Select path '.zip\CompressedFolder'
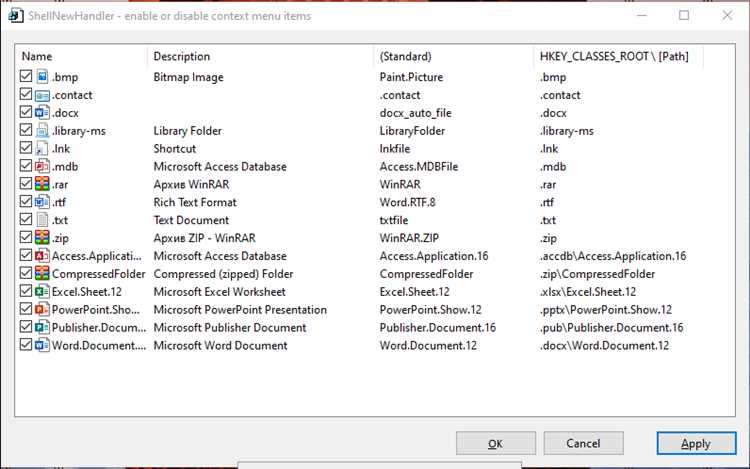 tap(597, 274)
